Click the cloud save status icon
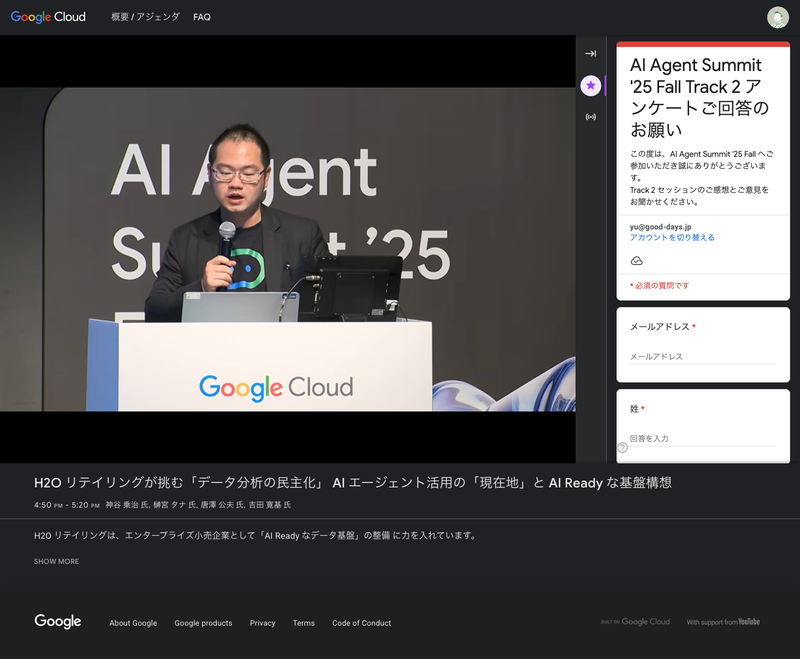The image size is (800, 659). click(x=636, y=261)
